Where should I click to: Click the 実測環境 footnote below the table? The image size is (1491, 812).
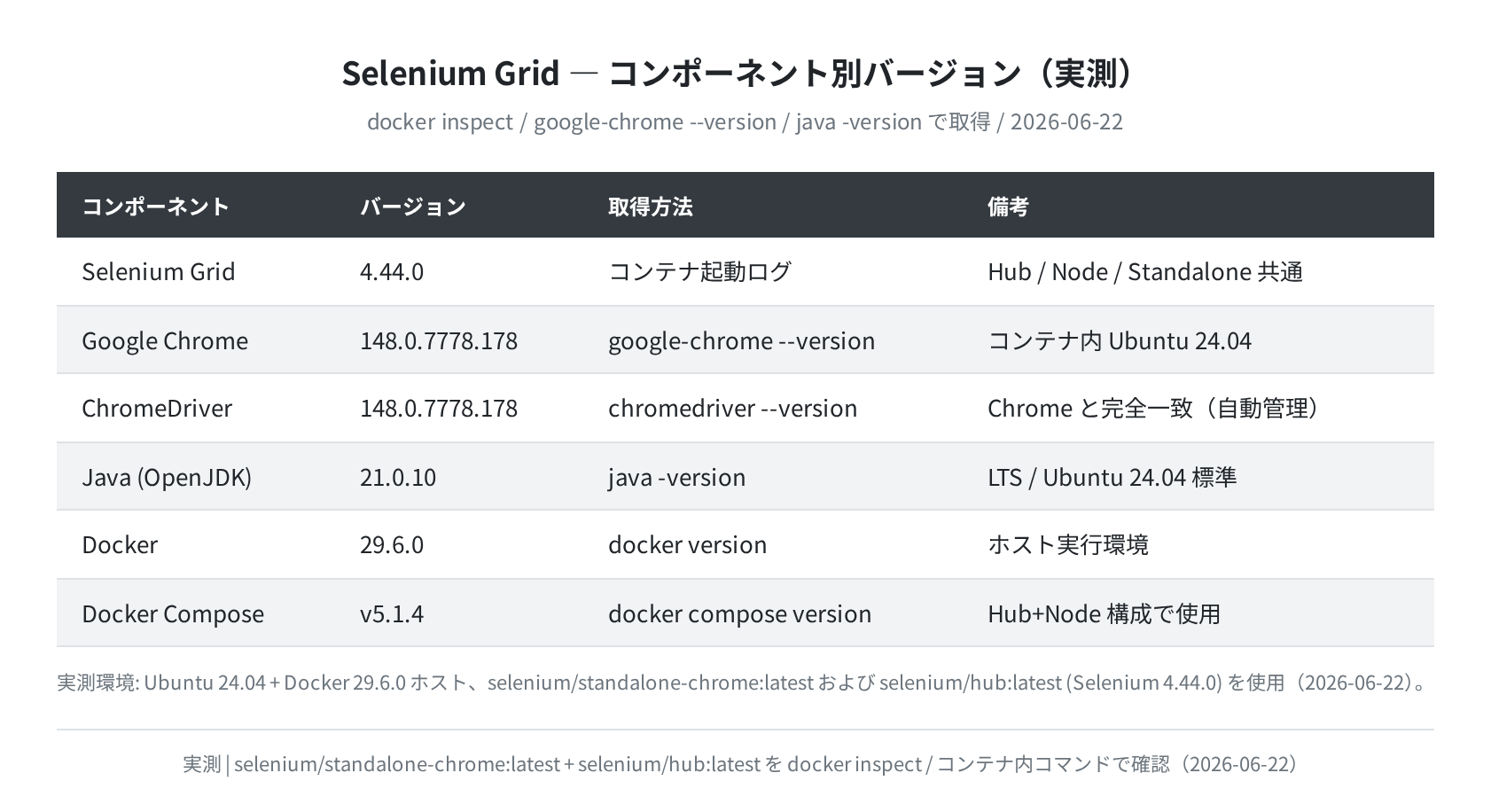click(743, 683)
